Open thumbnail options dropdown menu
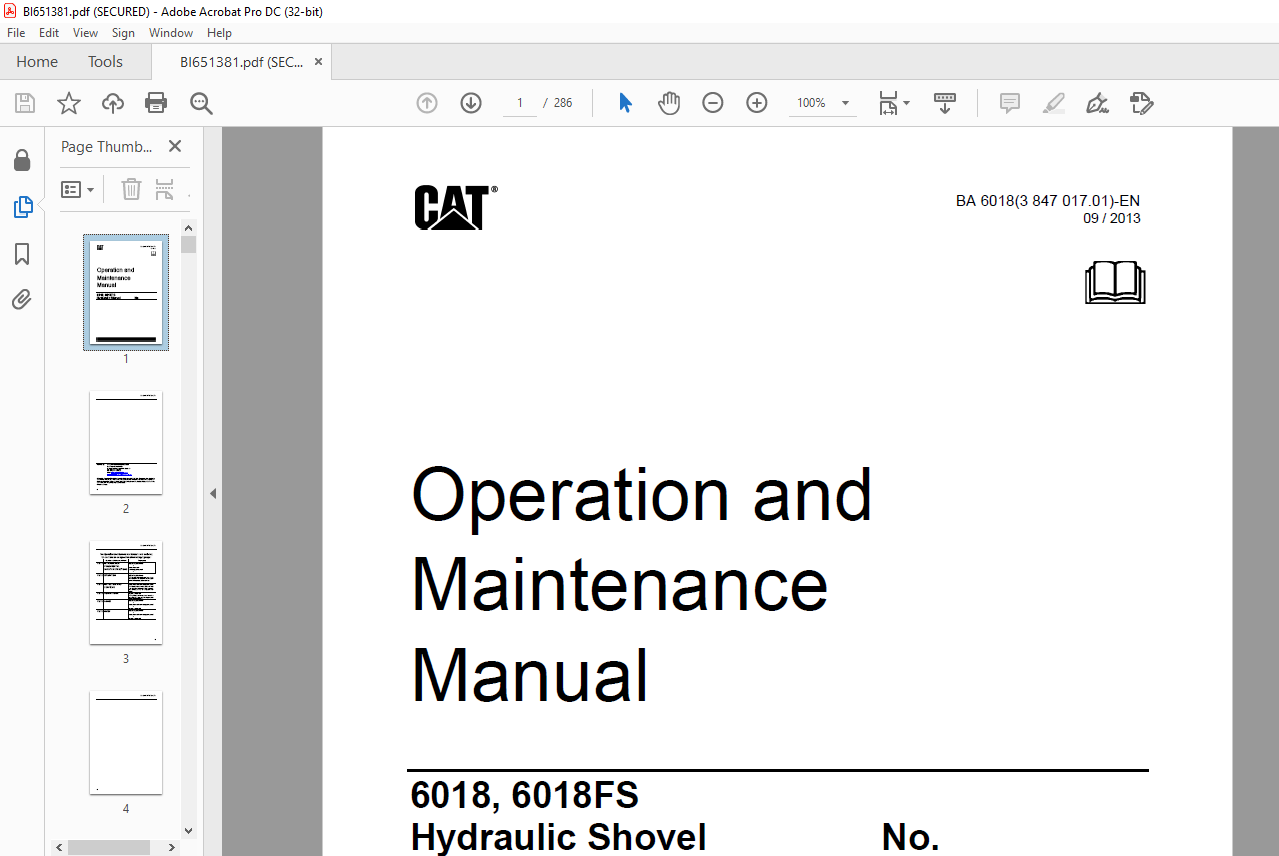This screenshot has width=1279, height=856. coord(78,189)
